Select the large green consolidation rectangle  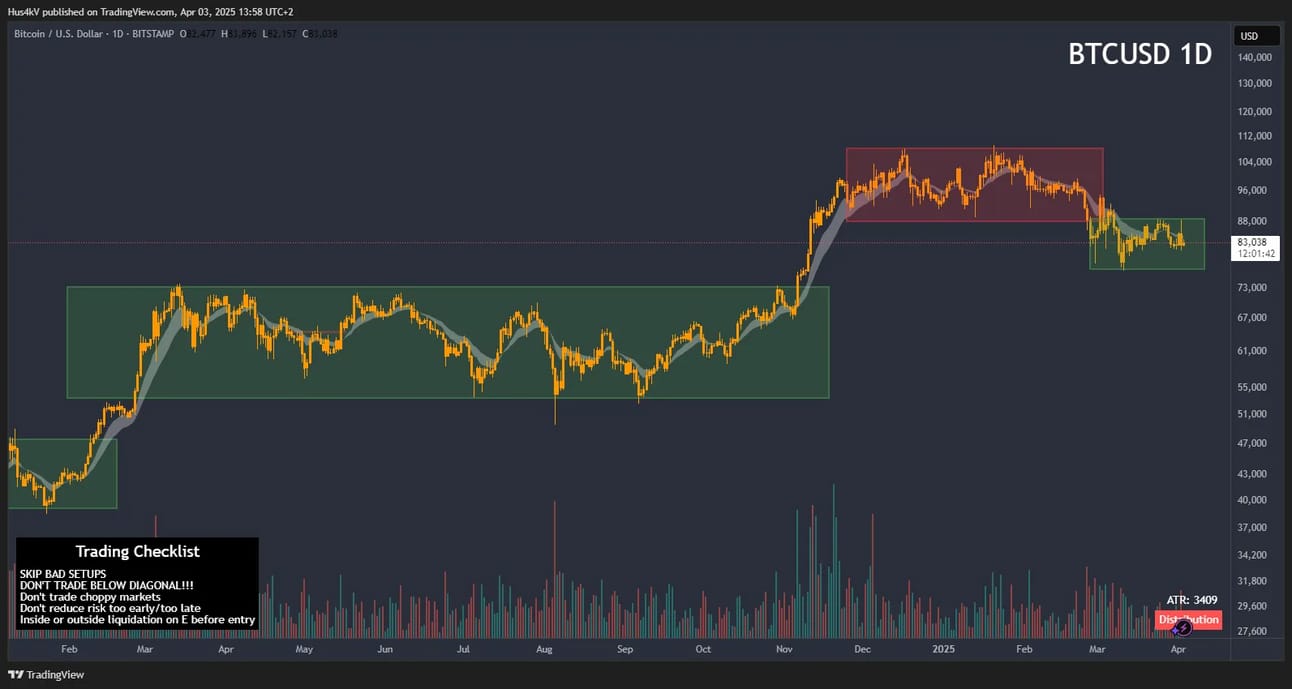pyautogui.click(x=448, y=342)
